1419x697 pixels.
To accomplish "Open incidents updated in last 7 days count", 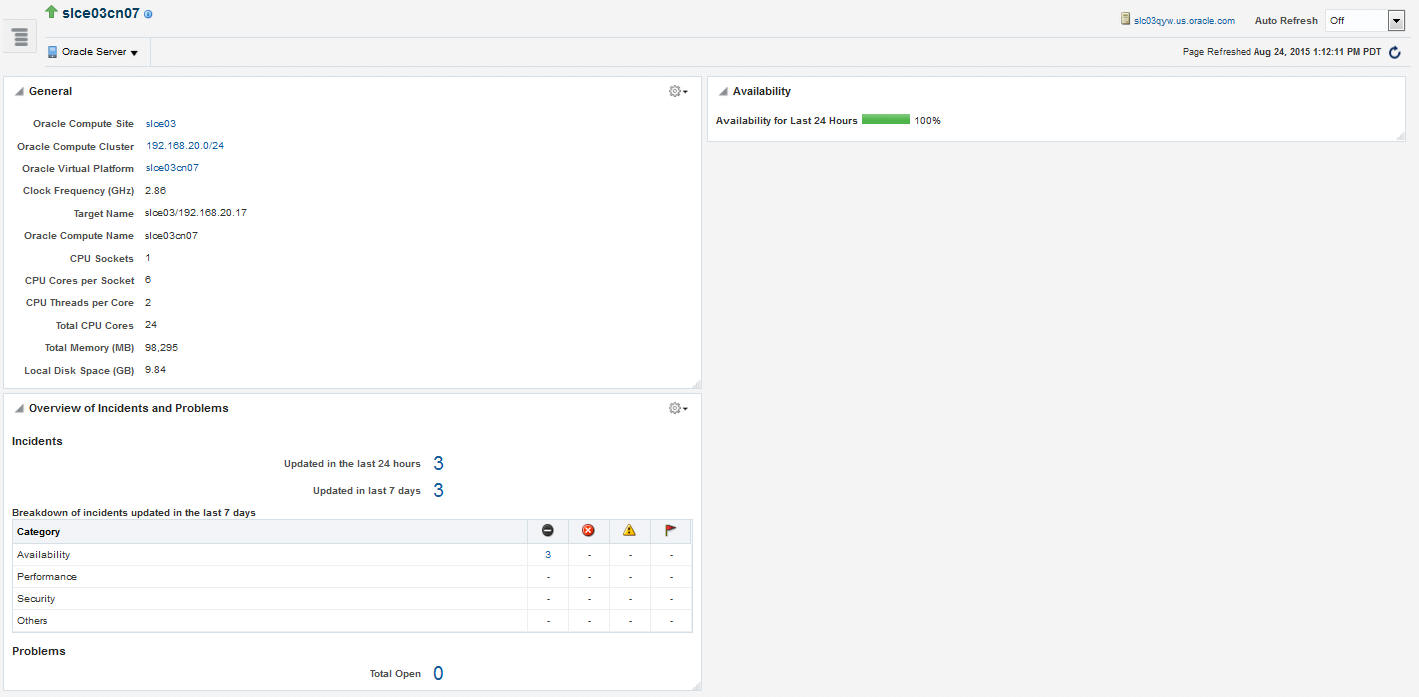I will point(438,490).
